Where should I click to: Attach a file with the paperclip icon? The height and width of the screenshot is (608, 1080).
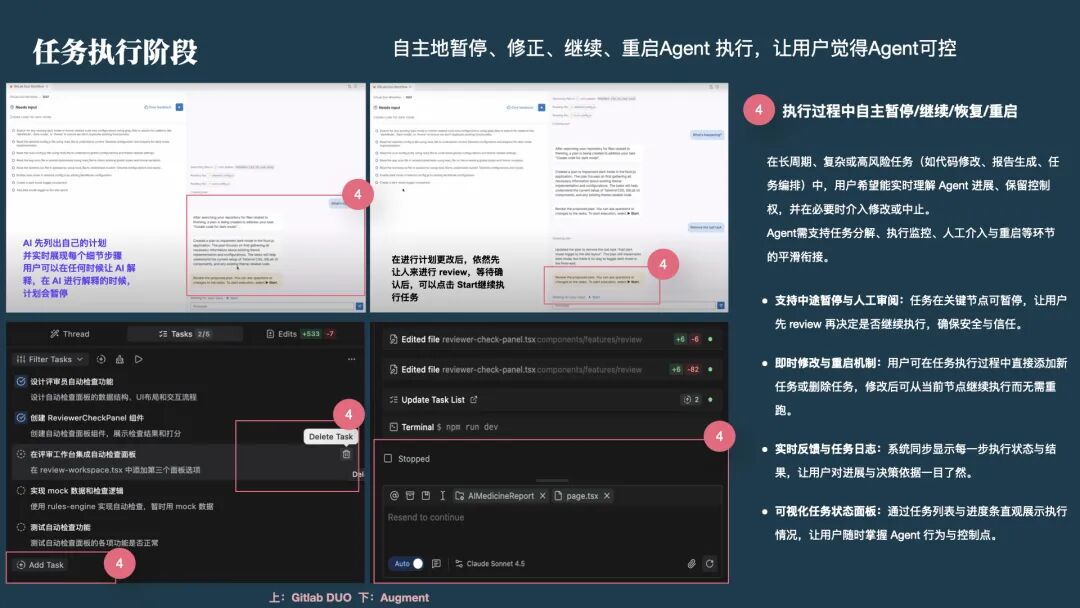[691, 562]
